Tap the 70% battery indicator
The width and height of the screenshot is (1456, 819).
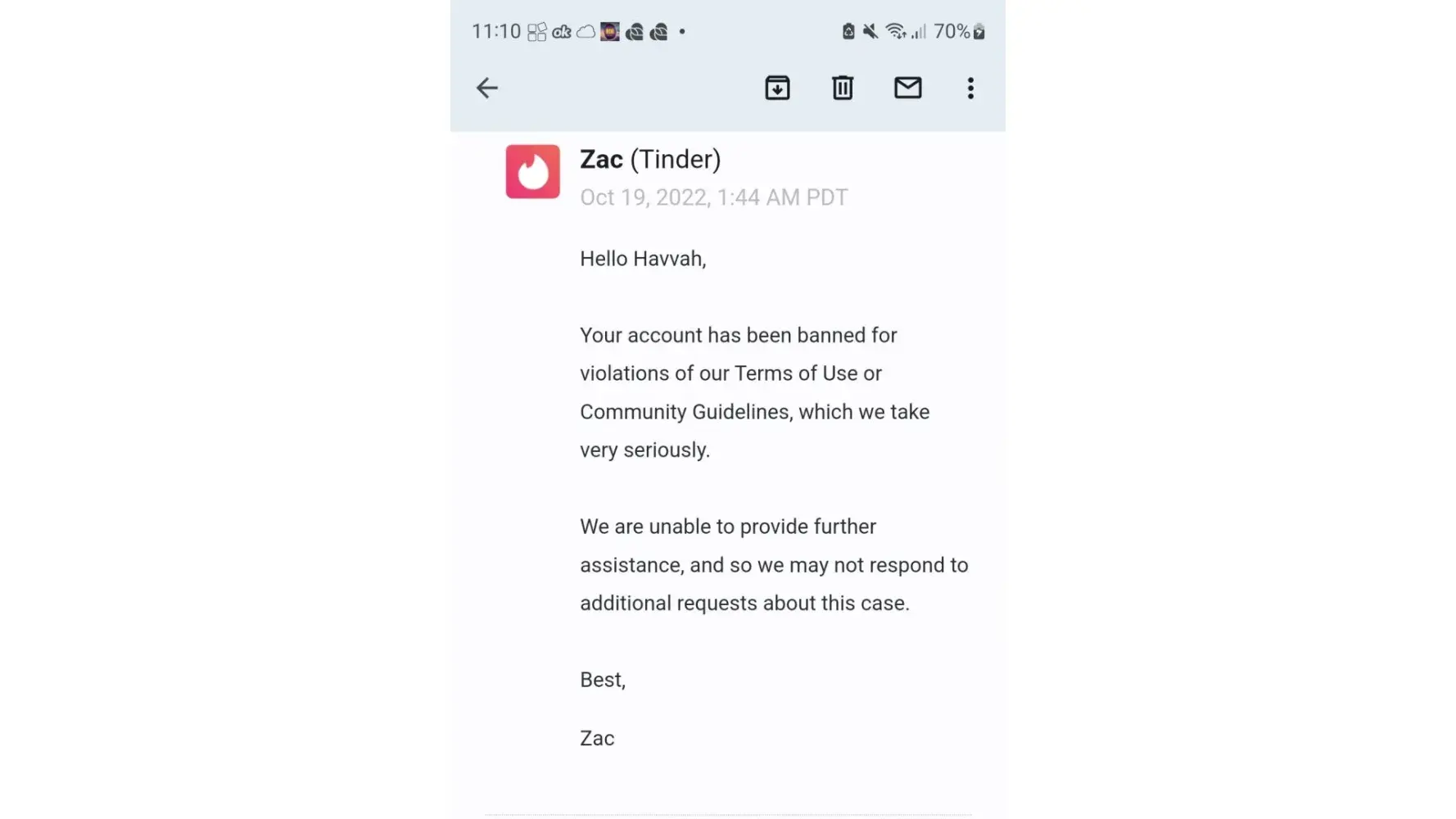click(959, 31)
